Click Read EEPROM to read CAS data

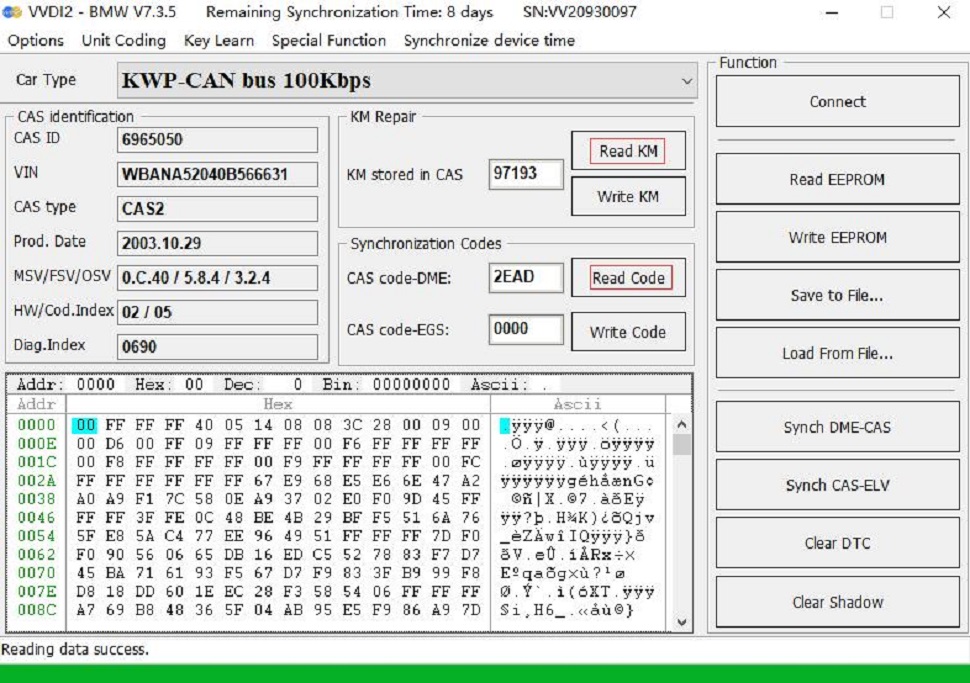[836, 179]
